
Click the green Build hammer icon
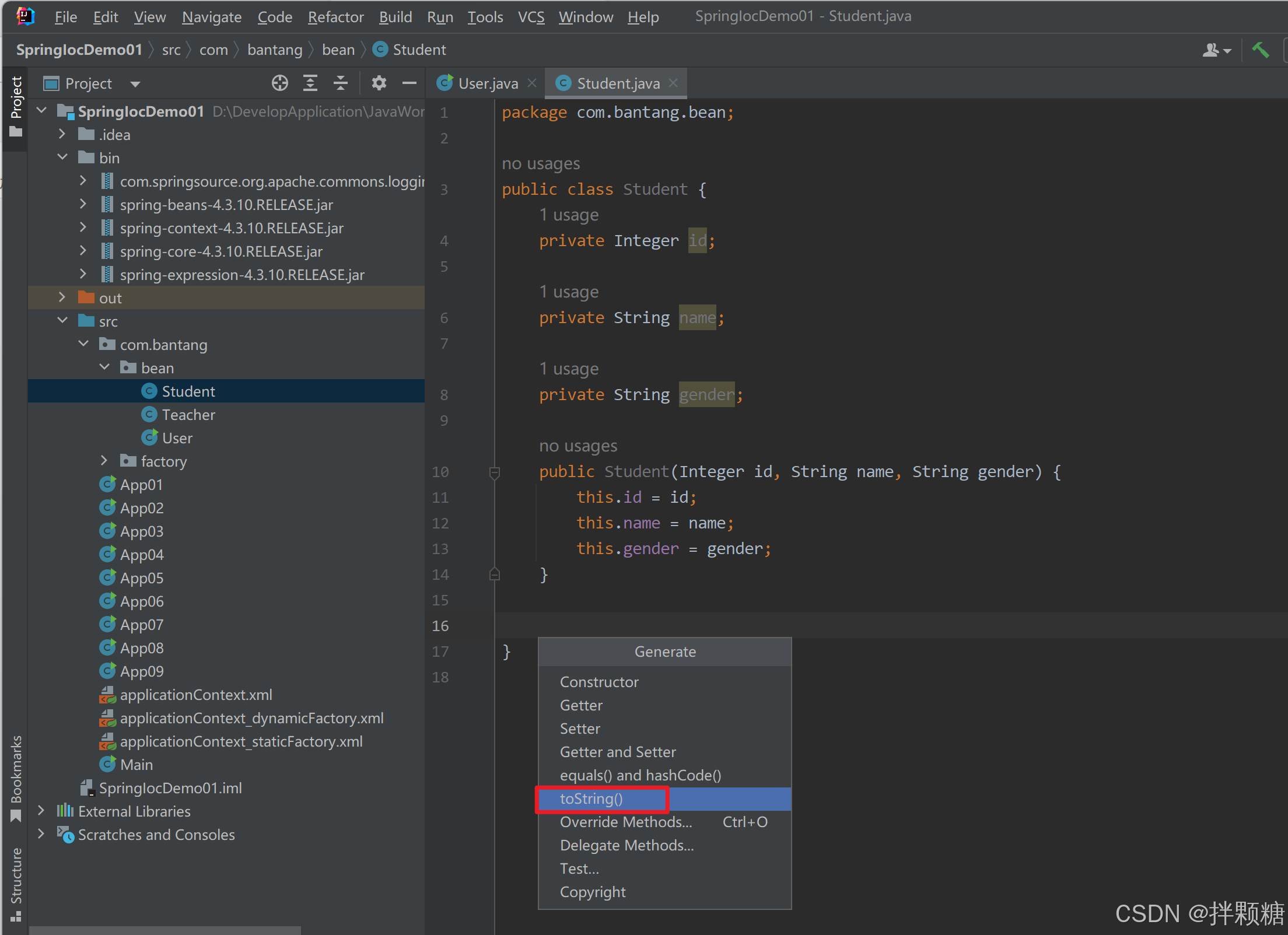1260,50
